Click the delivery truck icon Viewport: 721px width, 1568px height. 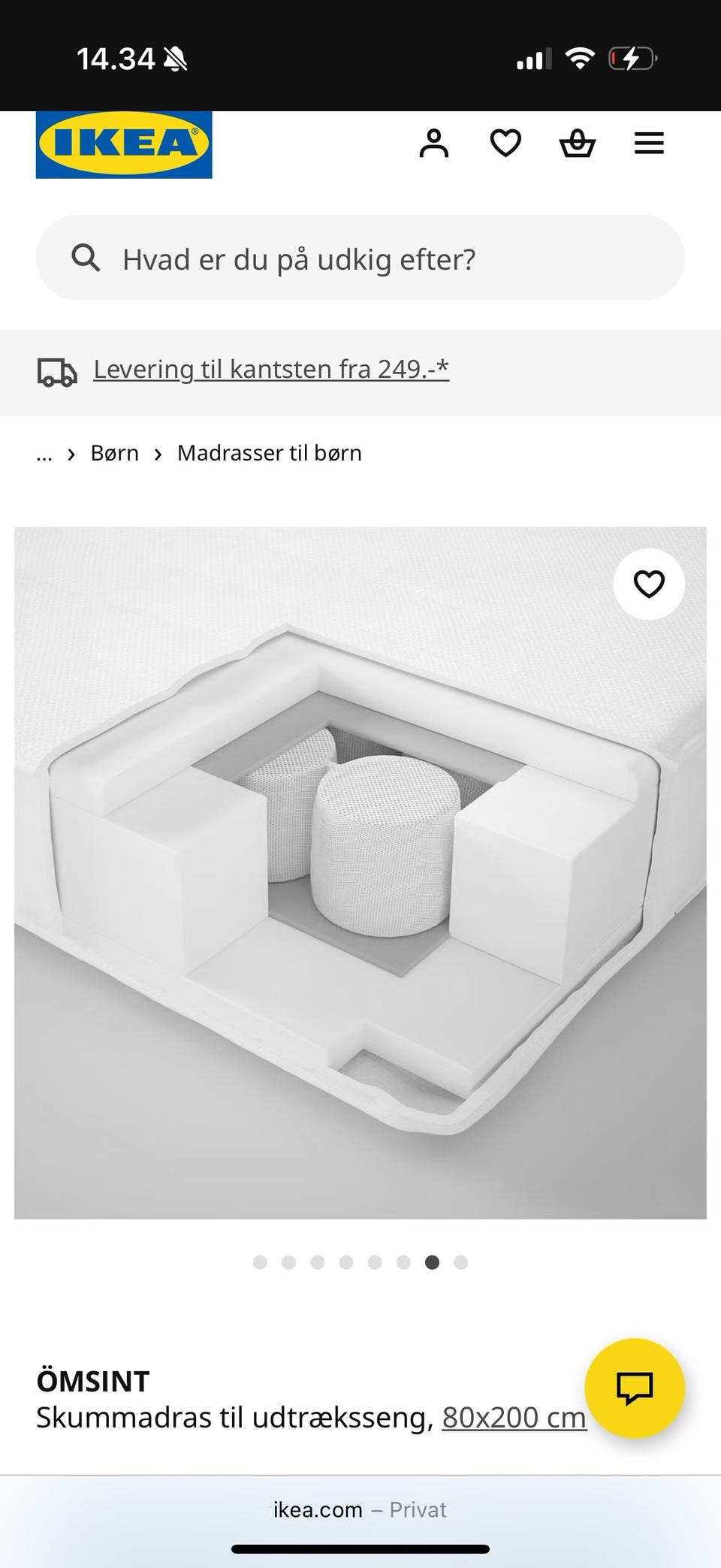click(x=57, y=372)
